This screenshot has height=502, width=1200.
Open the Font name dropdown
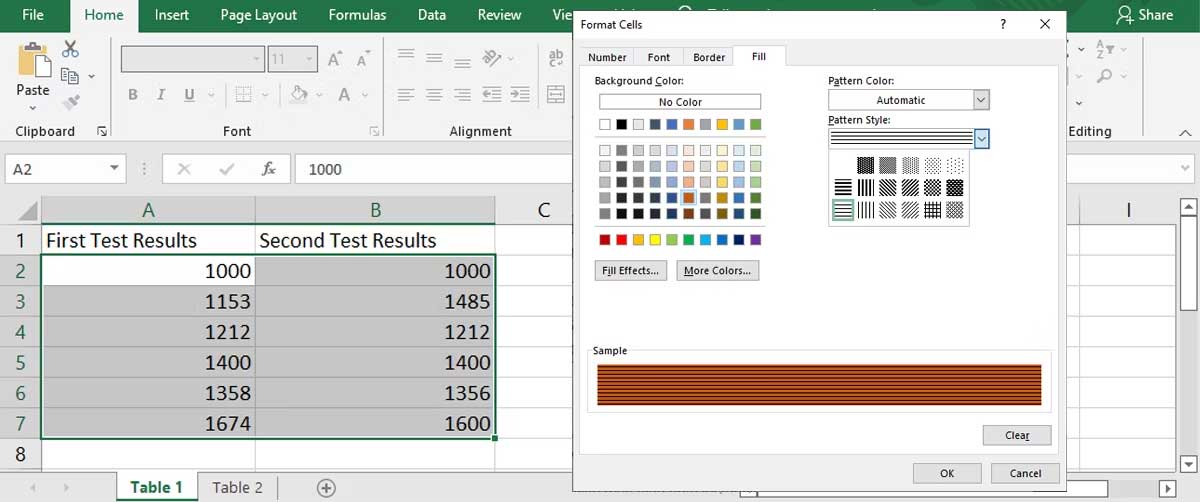coord(256,59)
